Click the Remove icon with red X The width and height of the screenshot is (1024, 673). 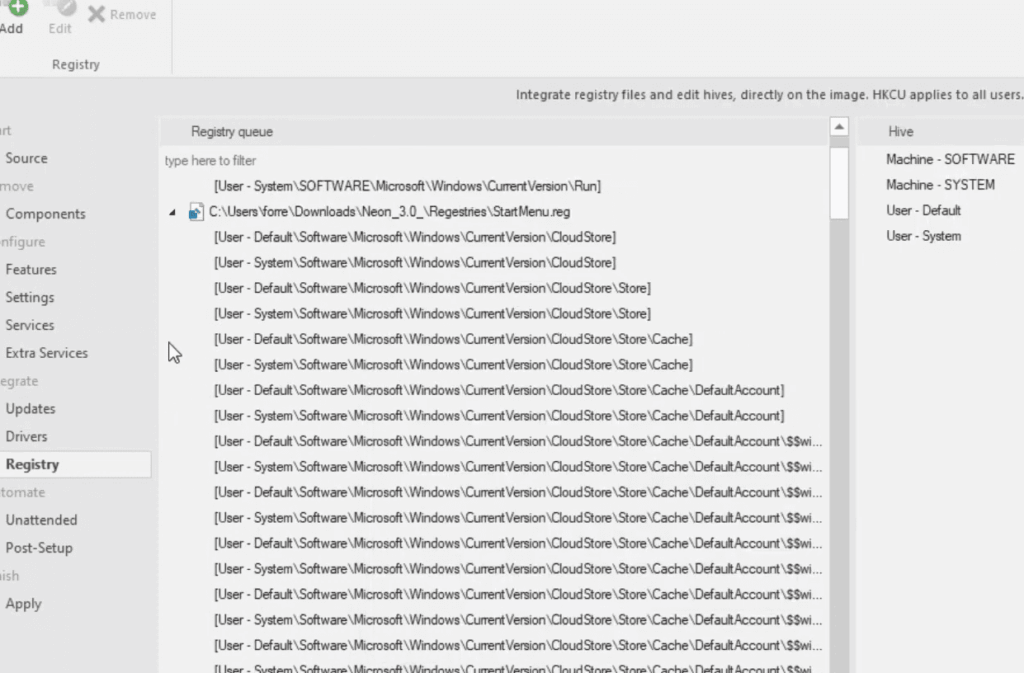coord(97,14)
